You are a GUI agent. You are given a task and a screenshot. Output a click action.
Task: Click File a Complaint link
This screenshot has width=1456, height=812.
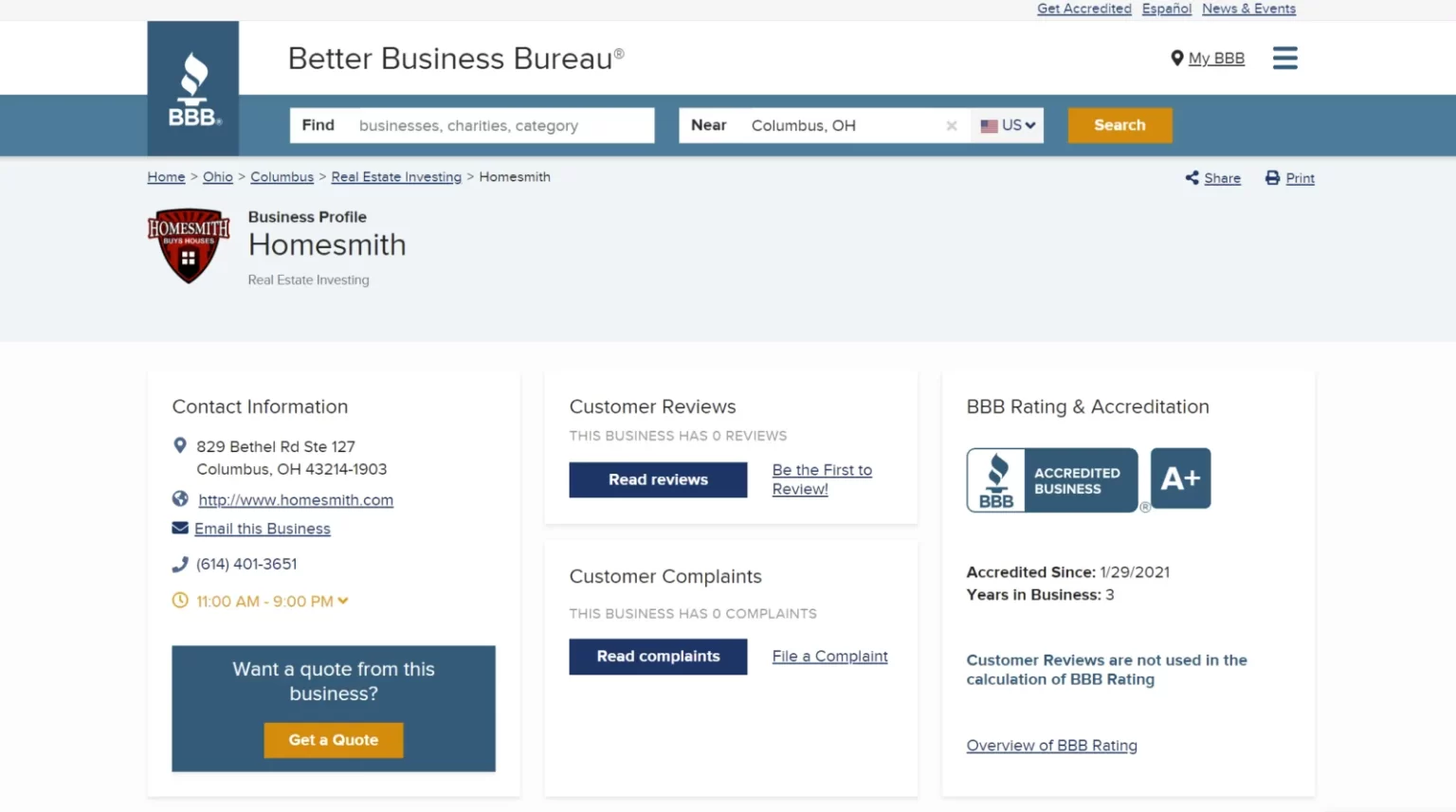(829, 657)
